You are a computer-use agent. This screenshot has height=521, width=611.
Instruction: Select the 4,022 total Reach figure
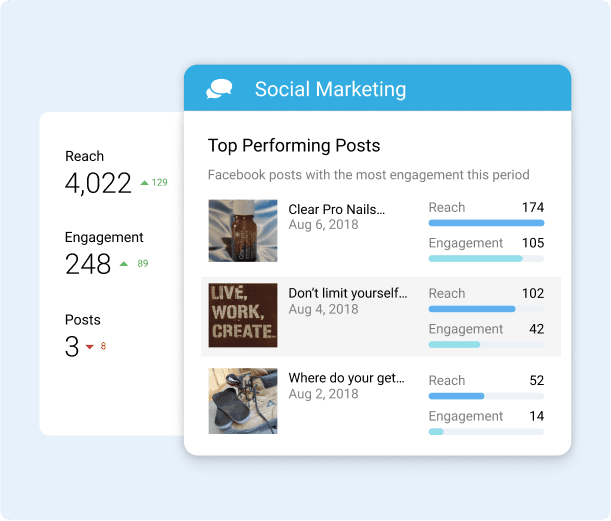pyautogui.click(x=98, y=183)
